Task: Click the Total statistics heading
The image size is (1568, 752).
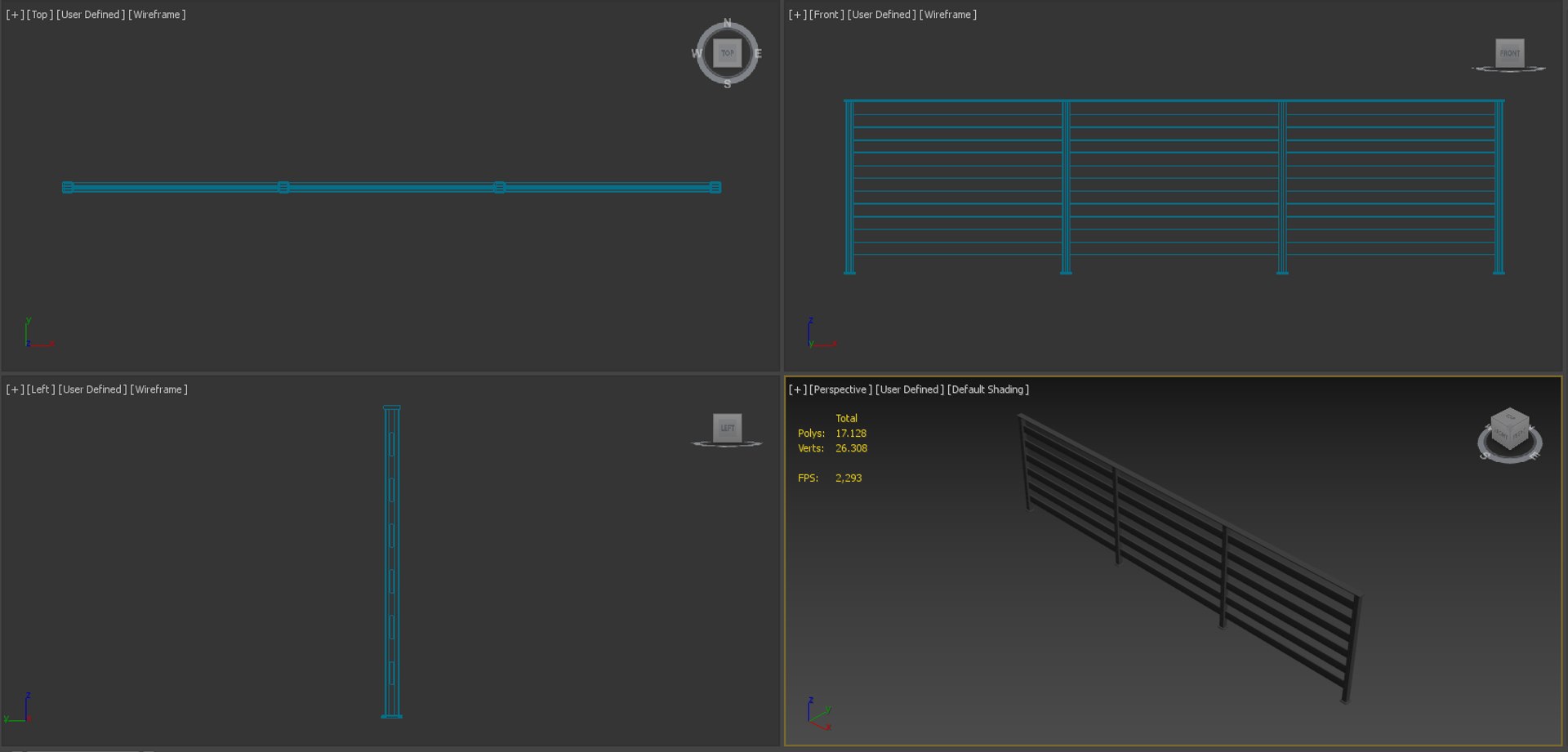Action: click(x=846, y=418)
